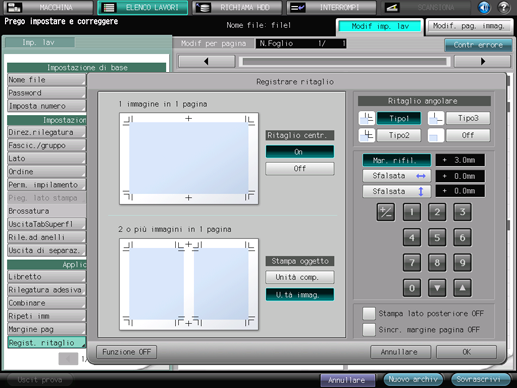Set corner crop to Off
Screen dimensions: 517x388
(468, 135)
